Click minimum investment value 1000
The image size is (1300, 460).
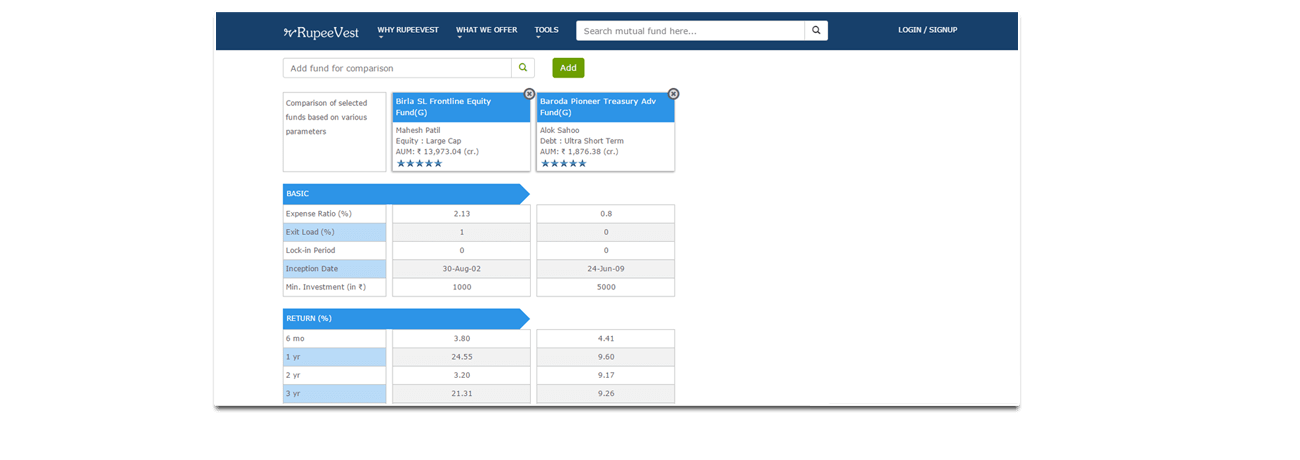(x=461, y=287)
